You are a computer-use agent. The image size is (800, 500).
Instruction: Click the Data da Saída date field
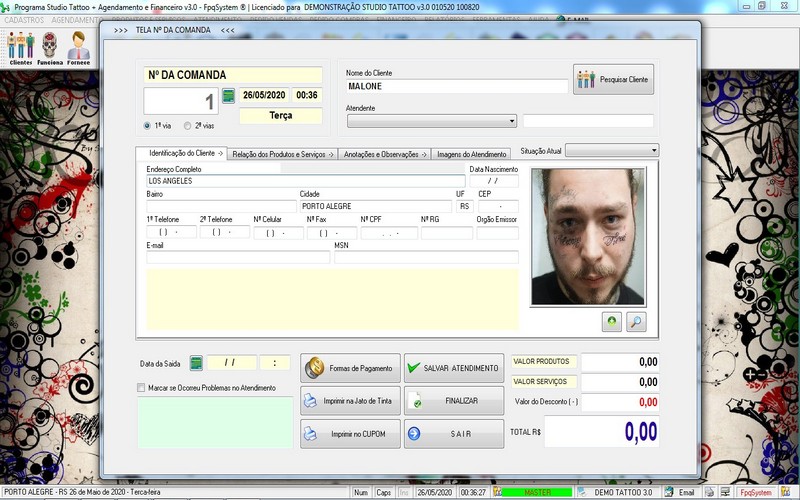[x=232, y=363]
